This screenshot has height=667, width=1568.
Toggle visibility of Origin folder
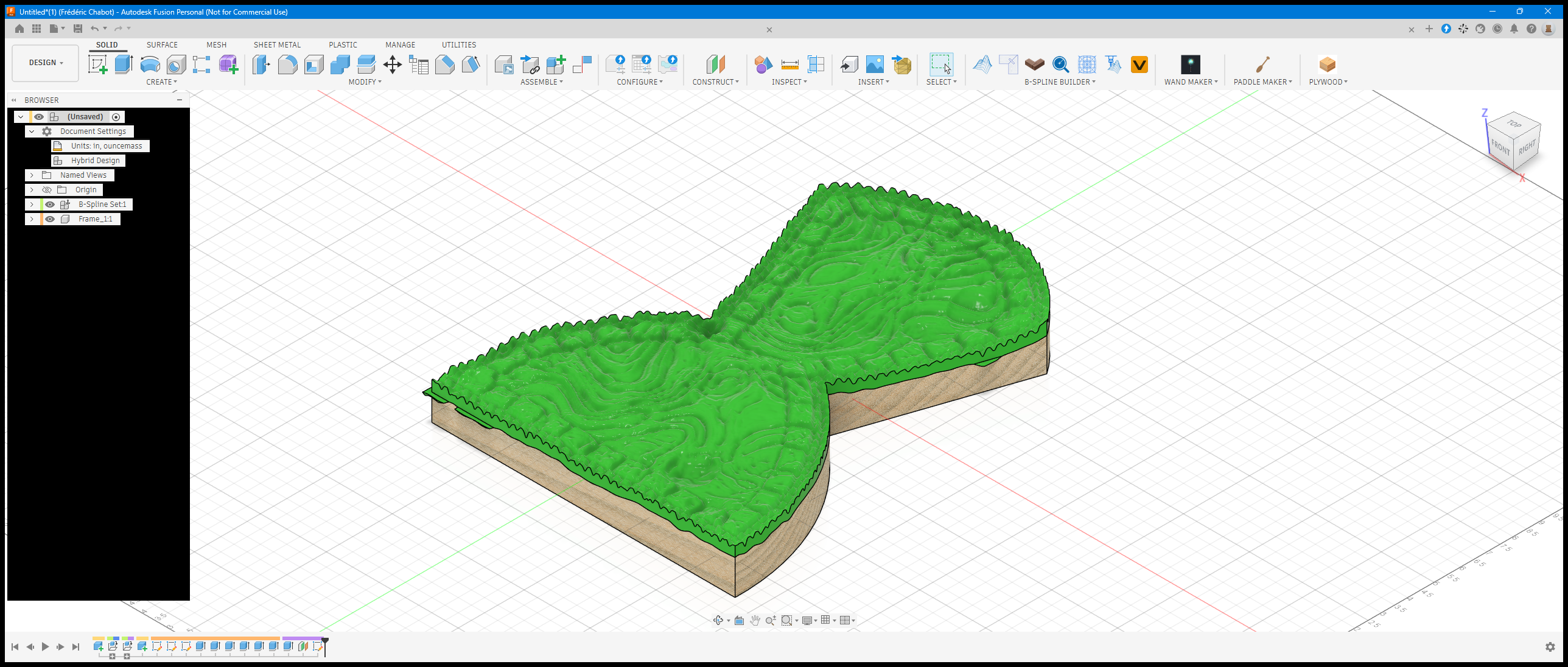coord(47,190)
